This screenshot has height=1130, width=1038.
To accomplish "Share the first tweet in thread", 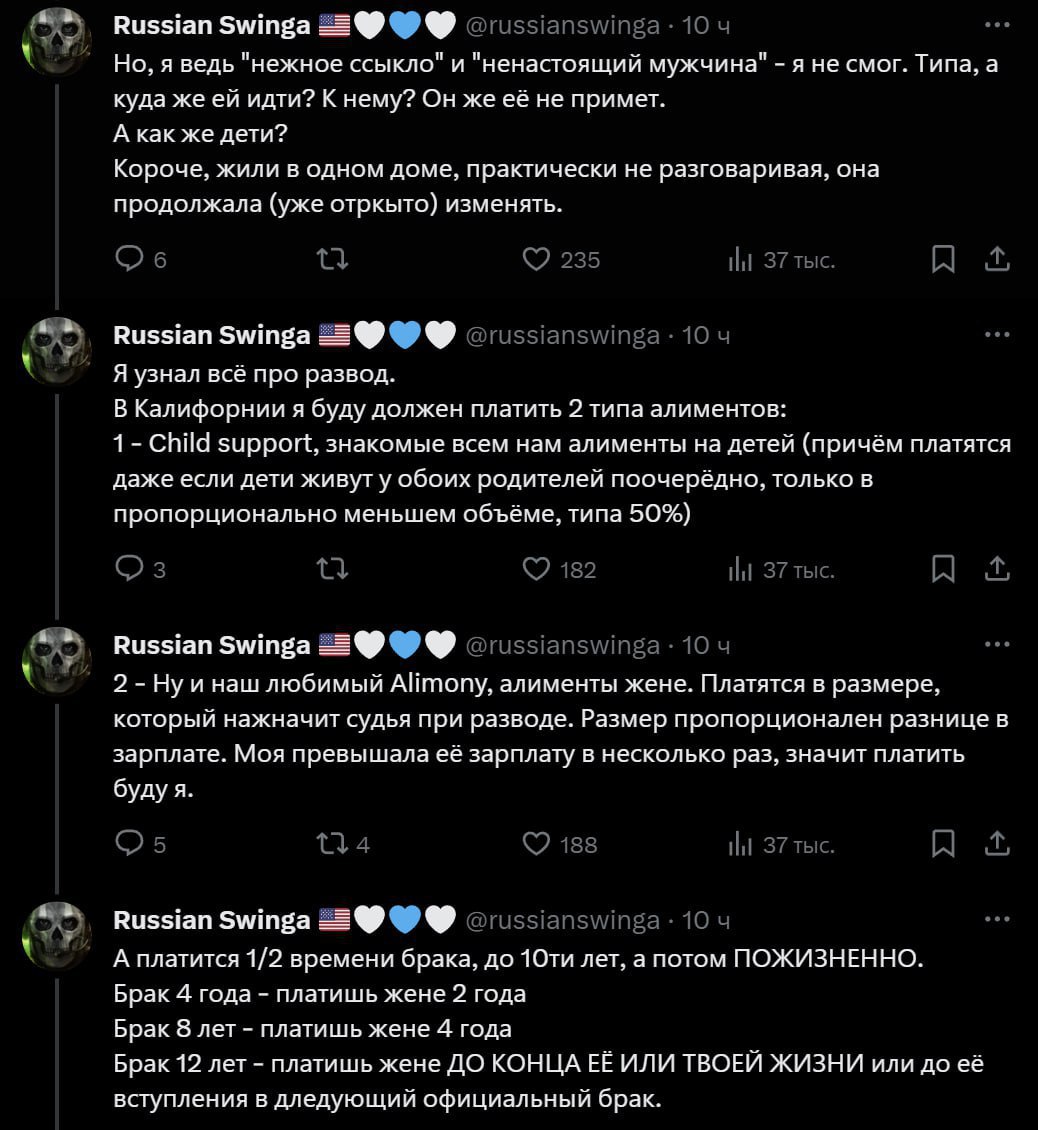I will 997,260.
